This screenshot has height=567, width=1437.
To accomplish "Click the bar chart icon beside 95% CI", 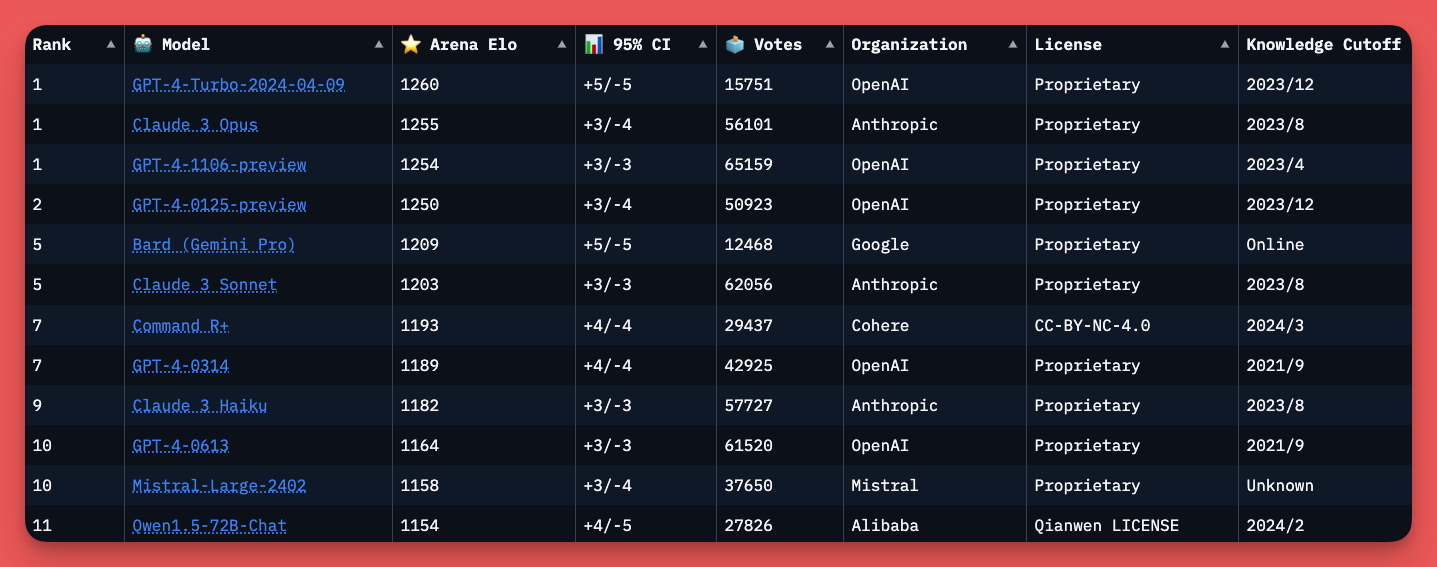I will (594, 44).
